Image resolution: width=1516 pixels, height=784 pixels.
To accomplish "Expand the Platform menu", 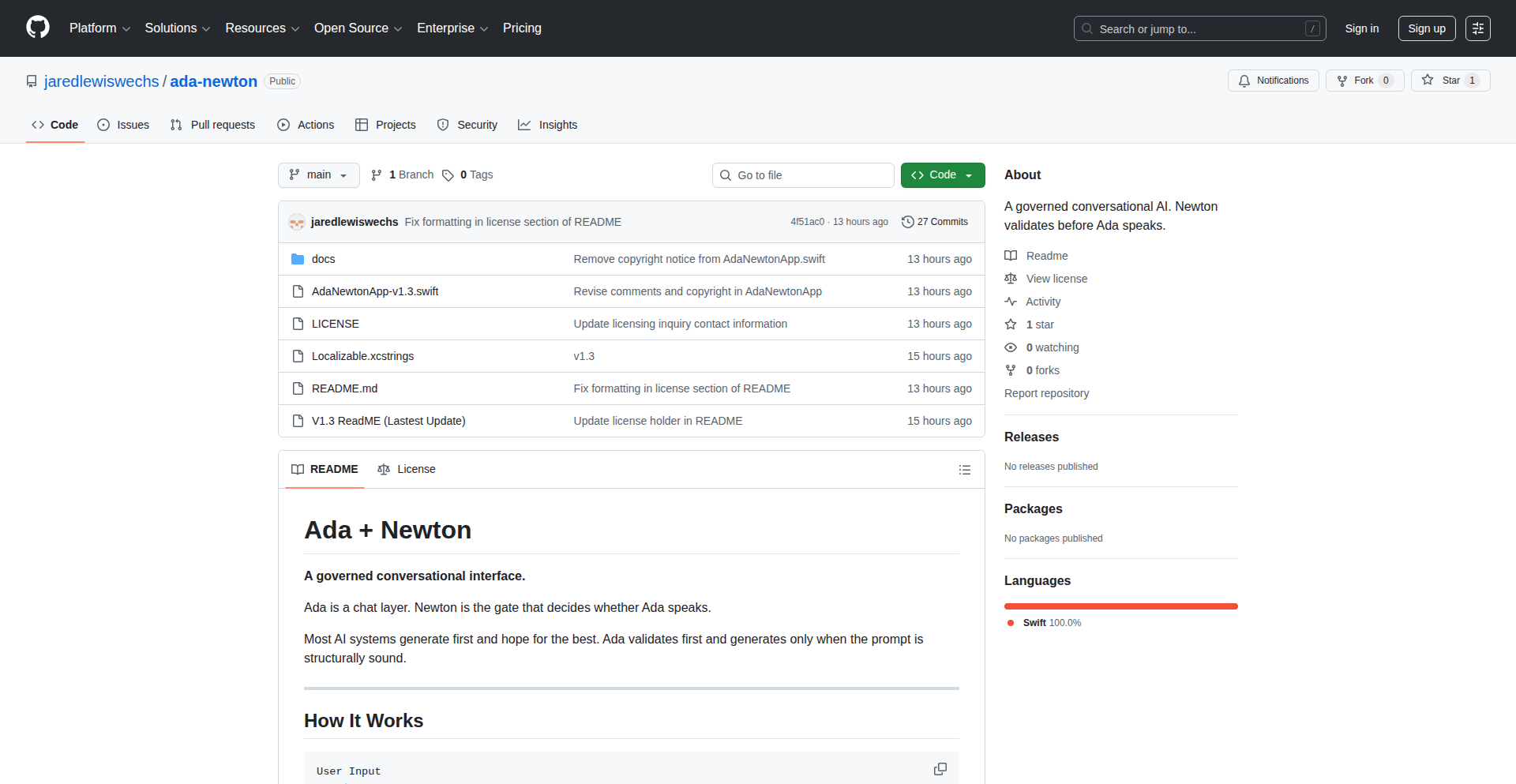I will pos(99,28).
